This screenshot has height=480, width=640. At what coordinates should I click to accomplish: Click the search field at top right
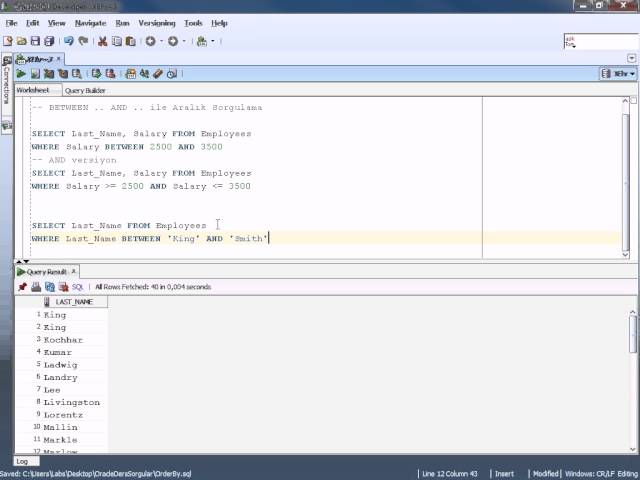(x=601, y=41)
